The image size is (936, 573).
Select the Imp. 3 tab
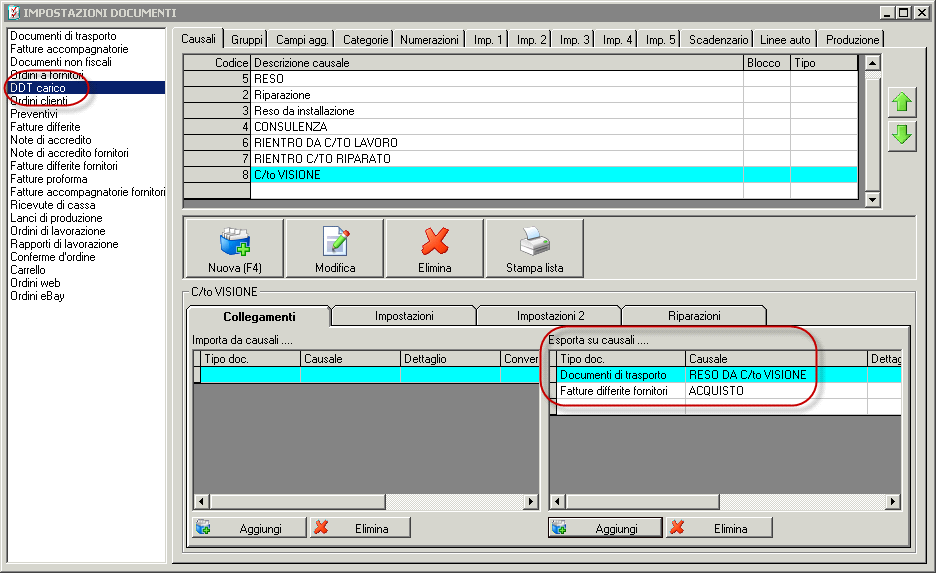pyautogui.click(x=574, y=40)
